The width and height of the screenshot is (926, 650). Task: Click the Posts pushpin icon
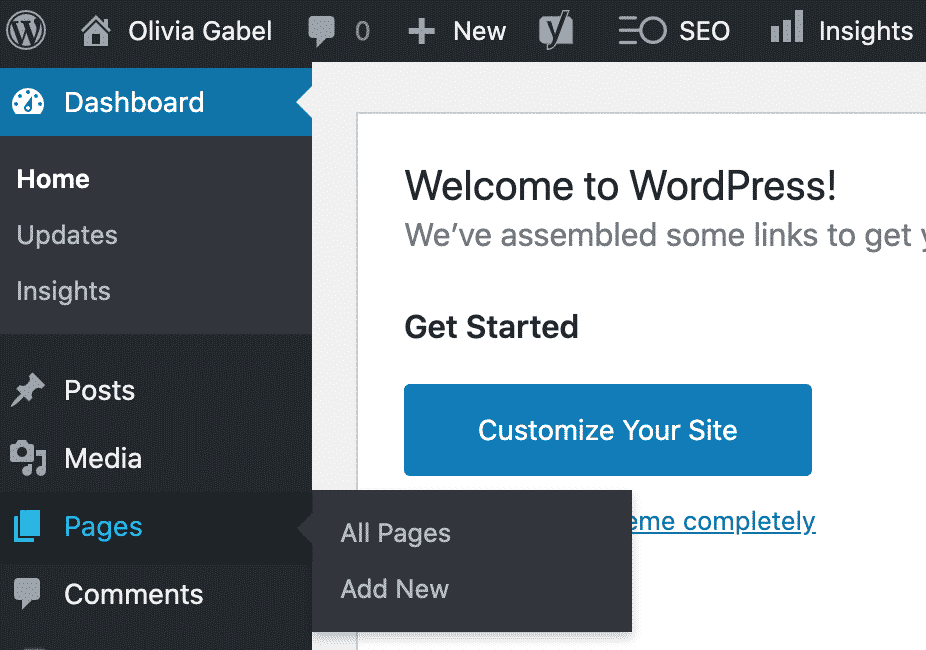[x=27, y=390]
